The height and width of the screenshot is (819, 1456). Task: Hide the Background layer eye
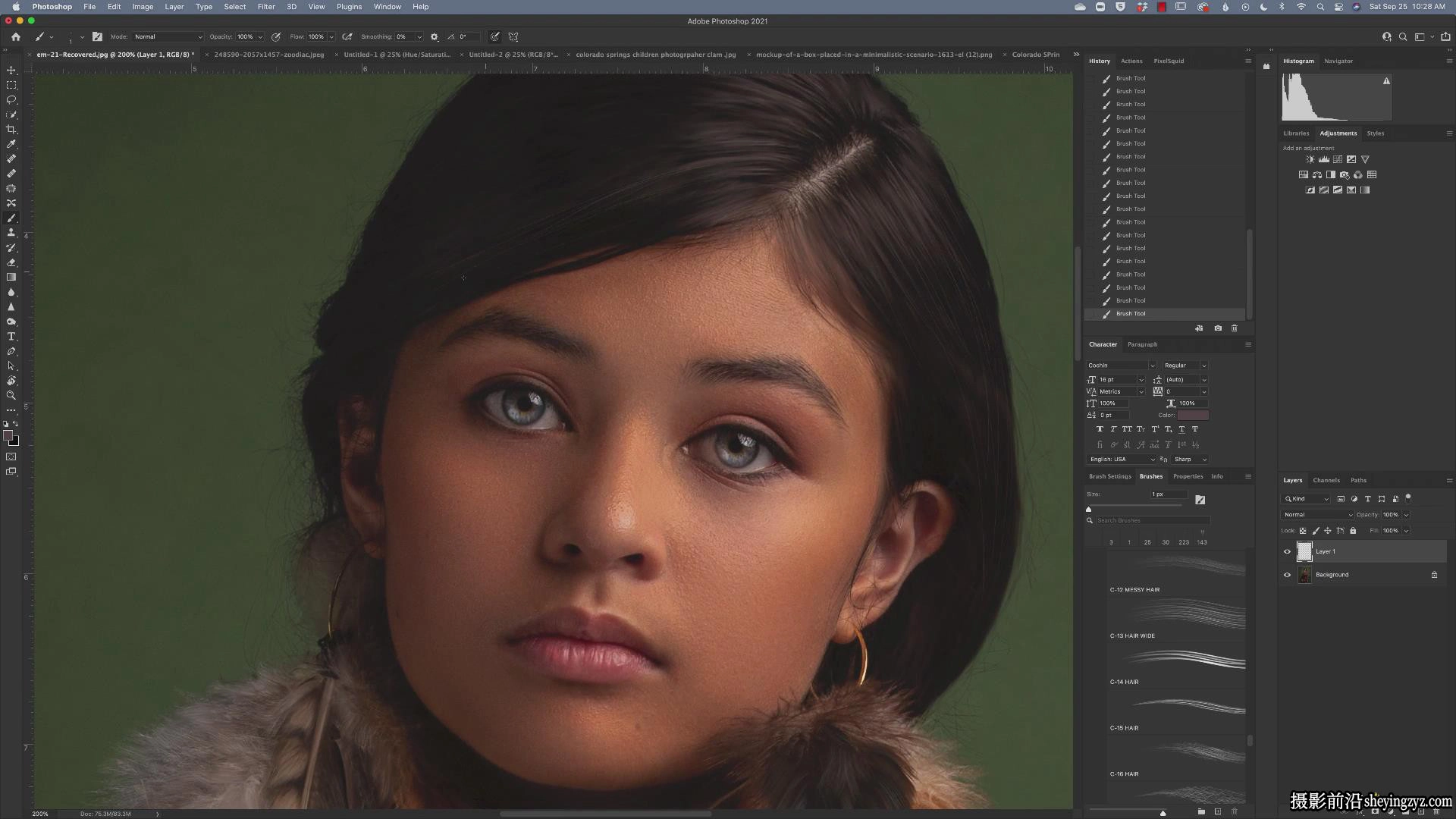pos(1287,575)
